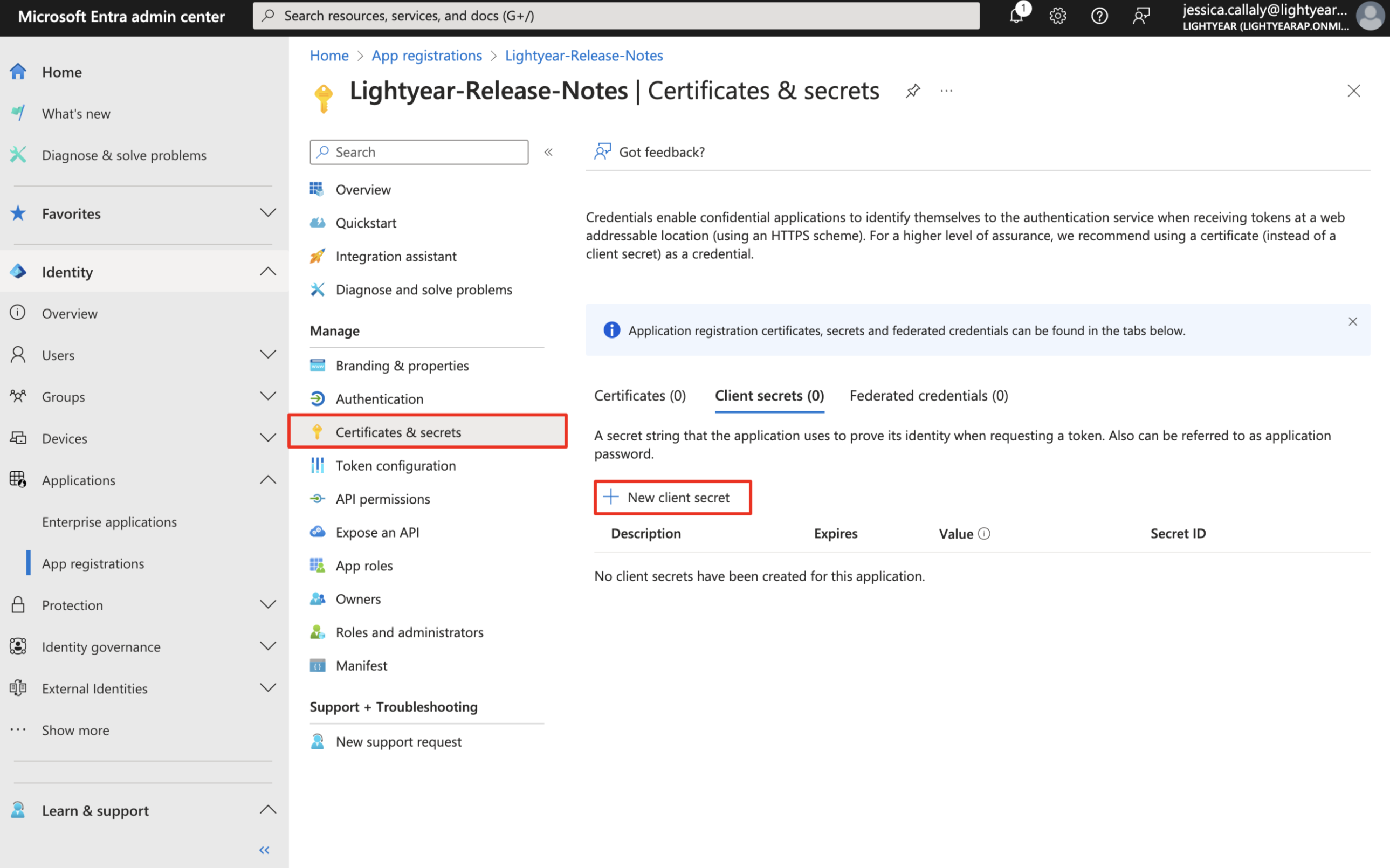Image resolution: width=1390 pixels, height=868 pixels.
Task: Open portal settings gear icon
Action: pos(1057,16)
